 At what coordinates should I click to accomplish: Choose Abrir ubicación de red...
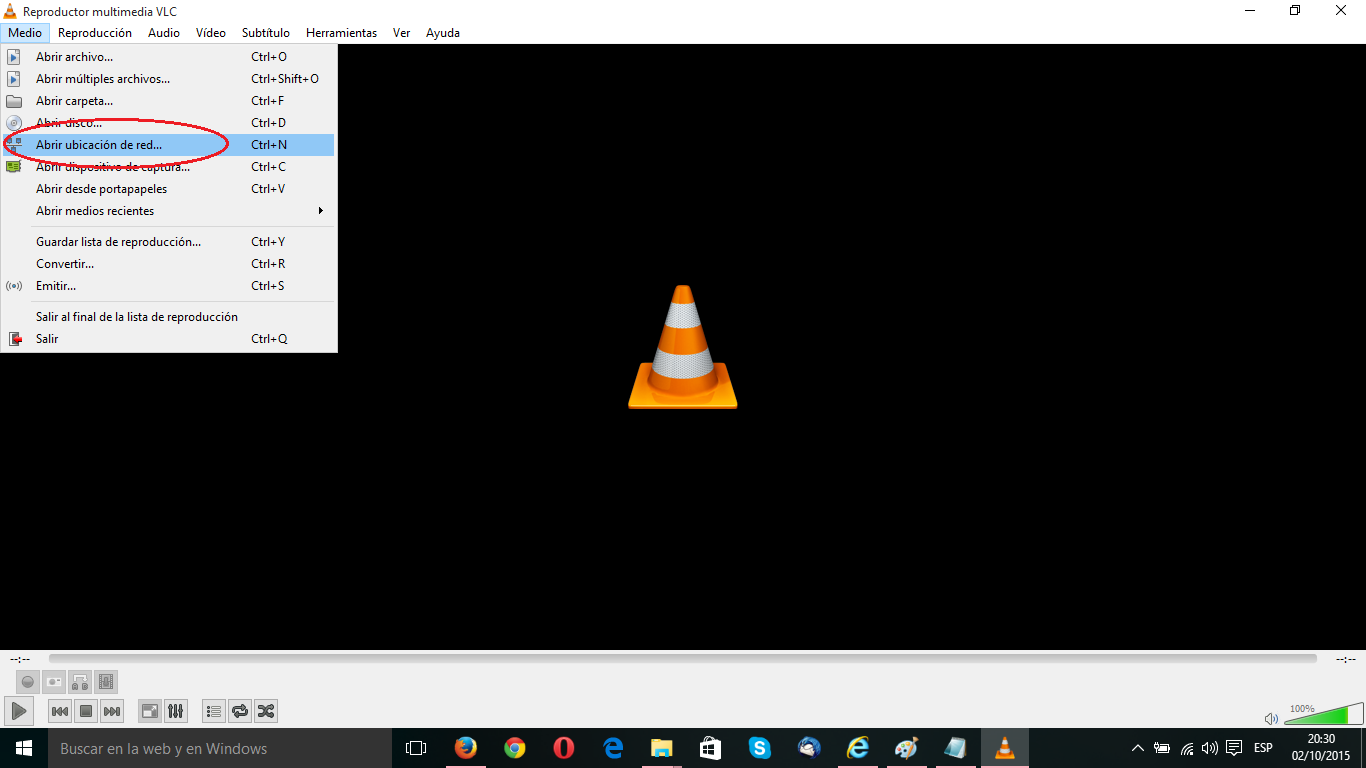[x=169, y=145]
